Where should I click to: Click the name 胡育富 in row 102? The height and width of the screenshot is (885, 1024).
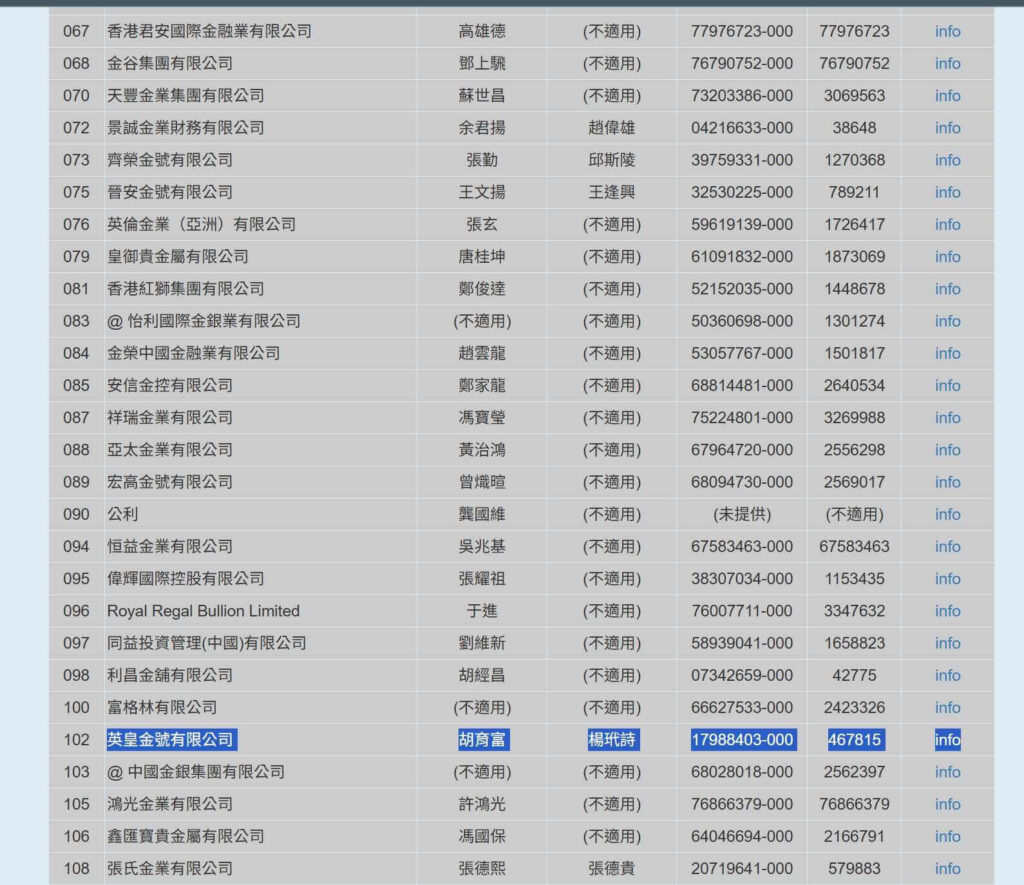(x=482, y=740)
